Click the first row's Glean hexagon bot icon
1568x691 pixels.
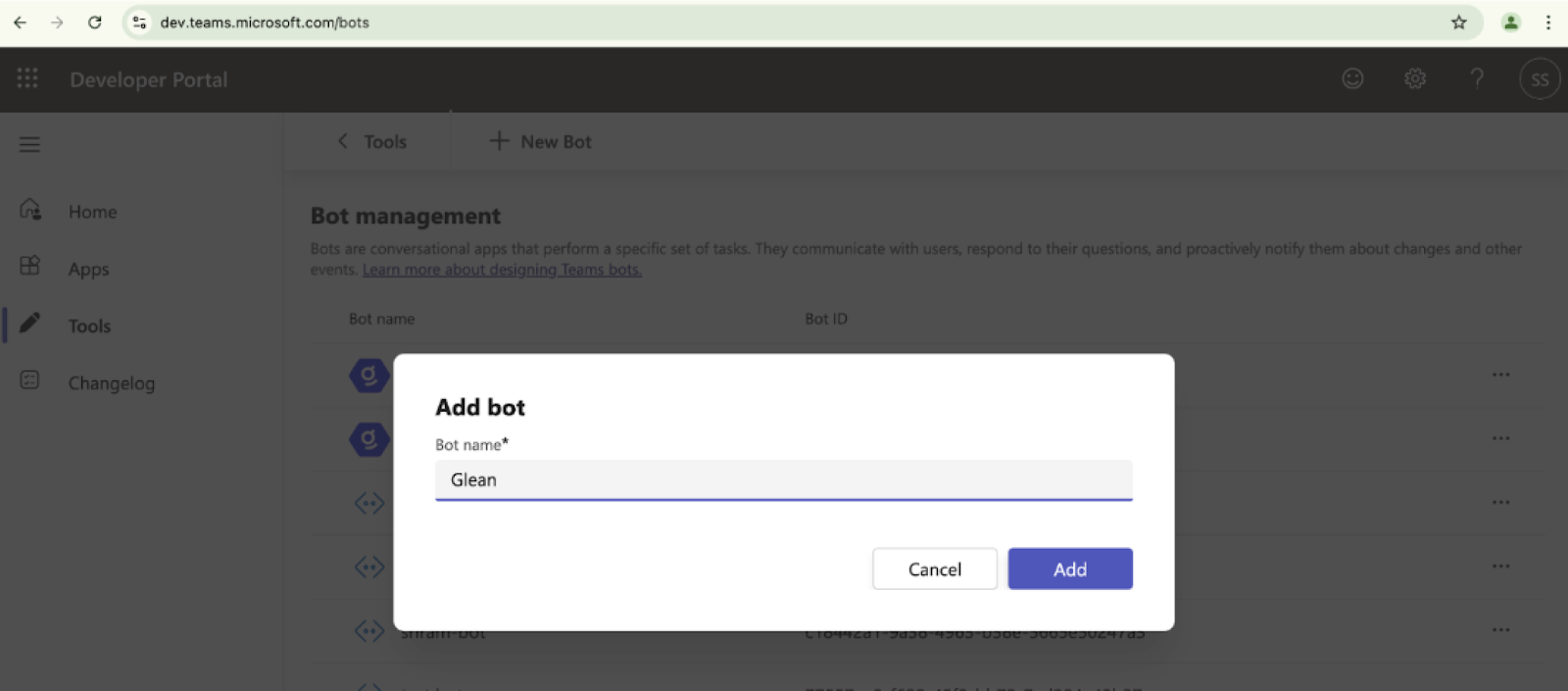click(368, 375)
